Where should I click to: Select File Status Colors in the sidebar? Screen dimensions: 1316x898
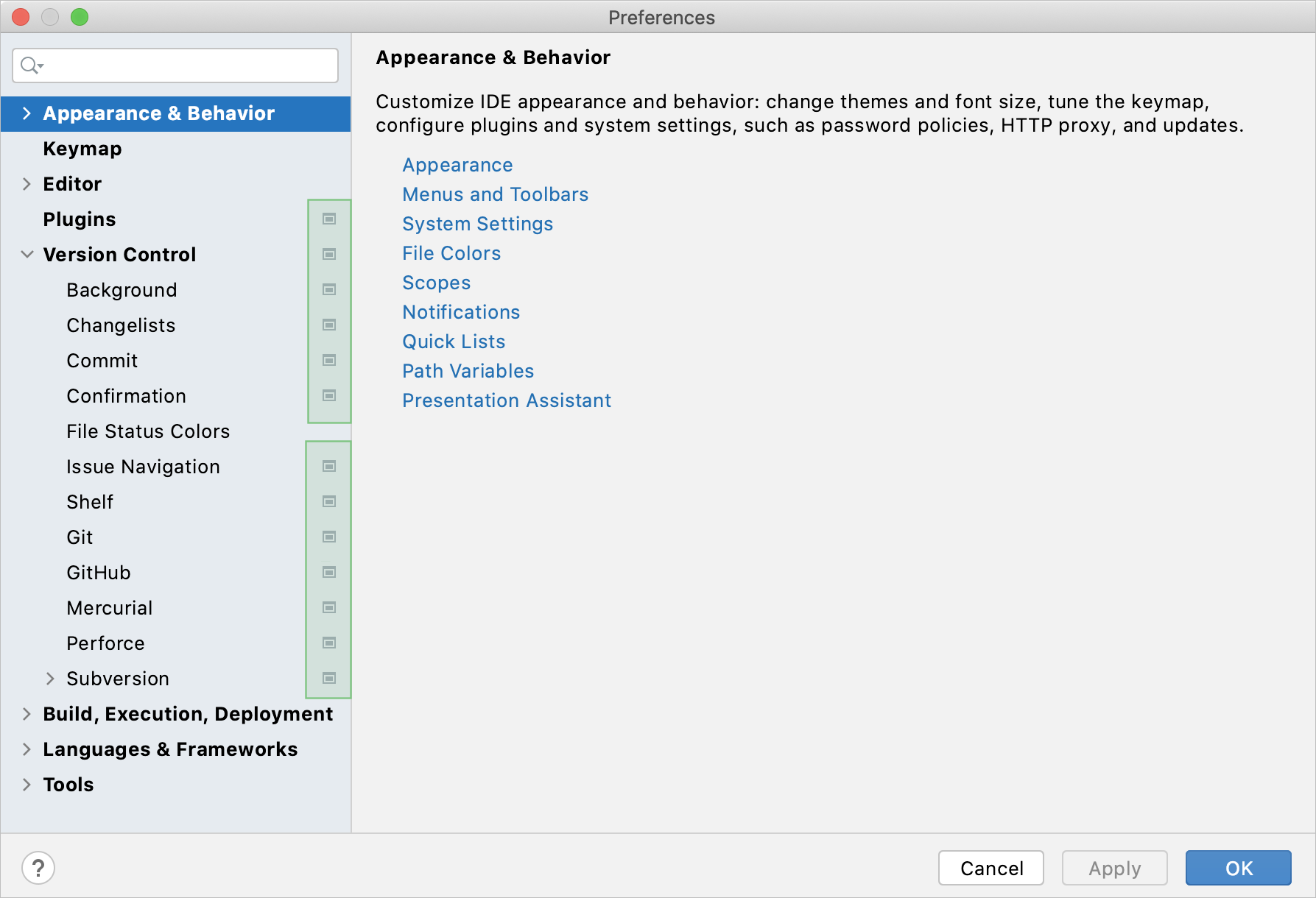(148, 431)
